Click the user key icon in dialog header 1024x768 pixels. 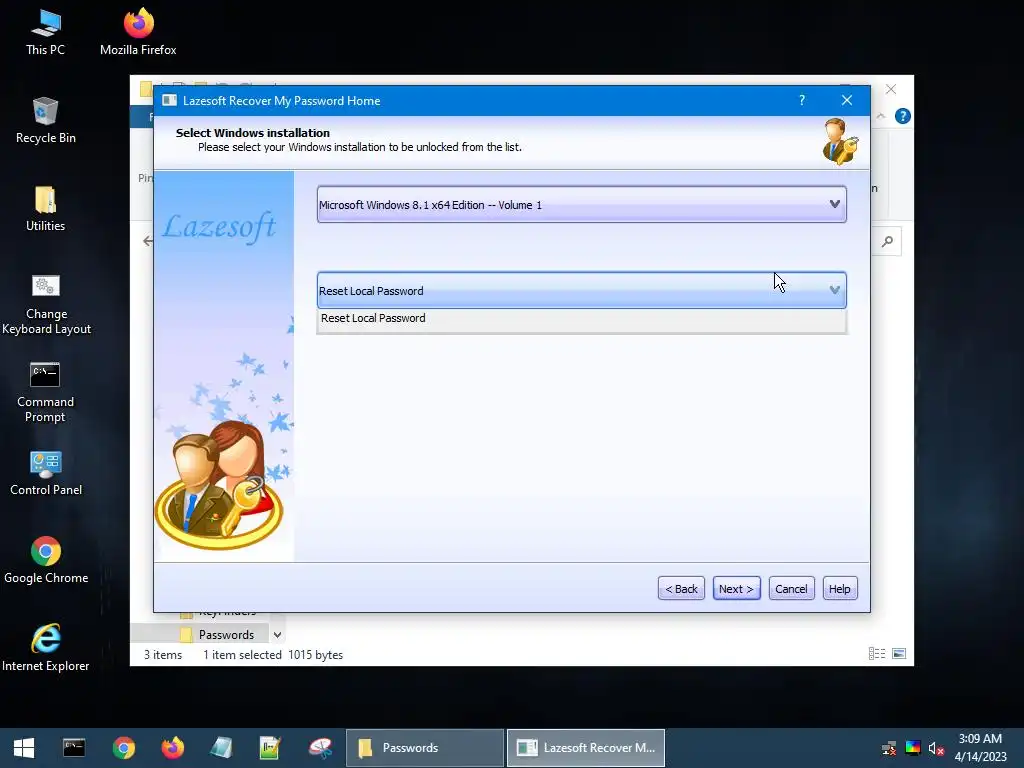click(840, 141)
